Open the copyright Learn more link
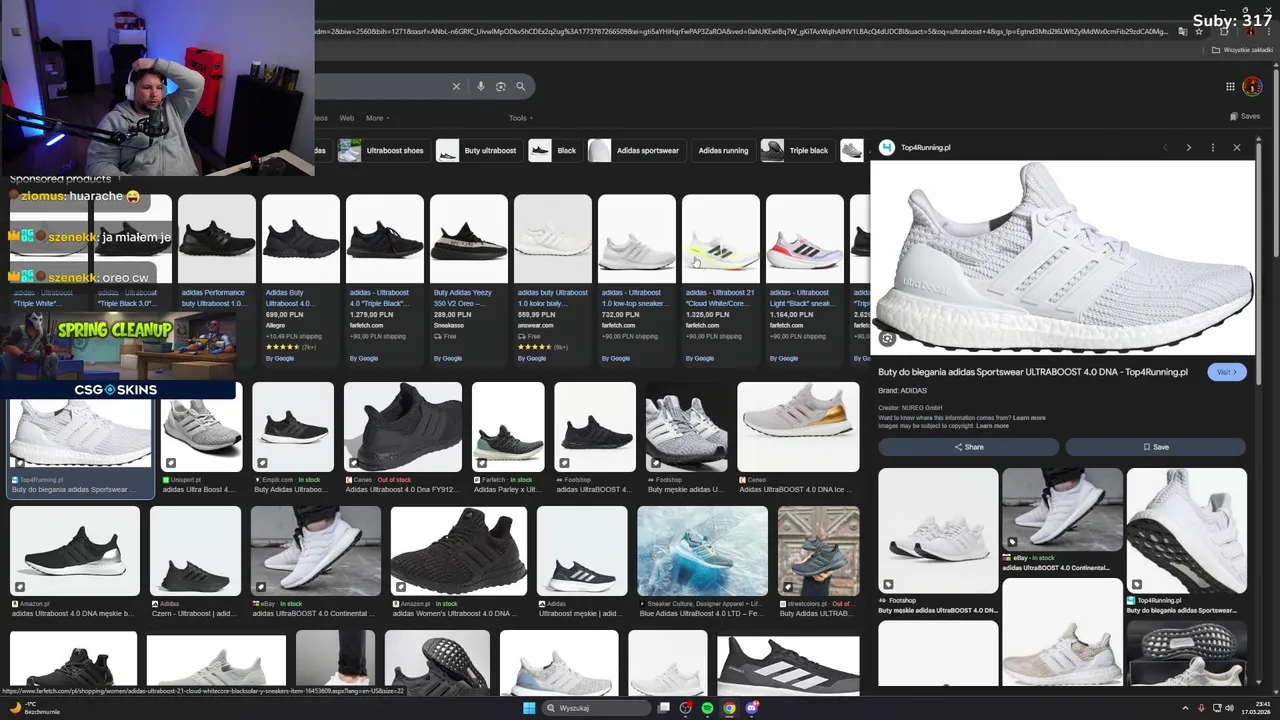 [992, 426]
